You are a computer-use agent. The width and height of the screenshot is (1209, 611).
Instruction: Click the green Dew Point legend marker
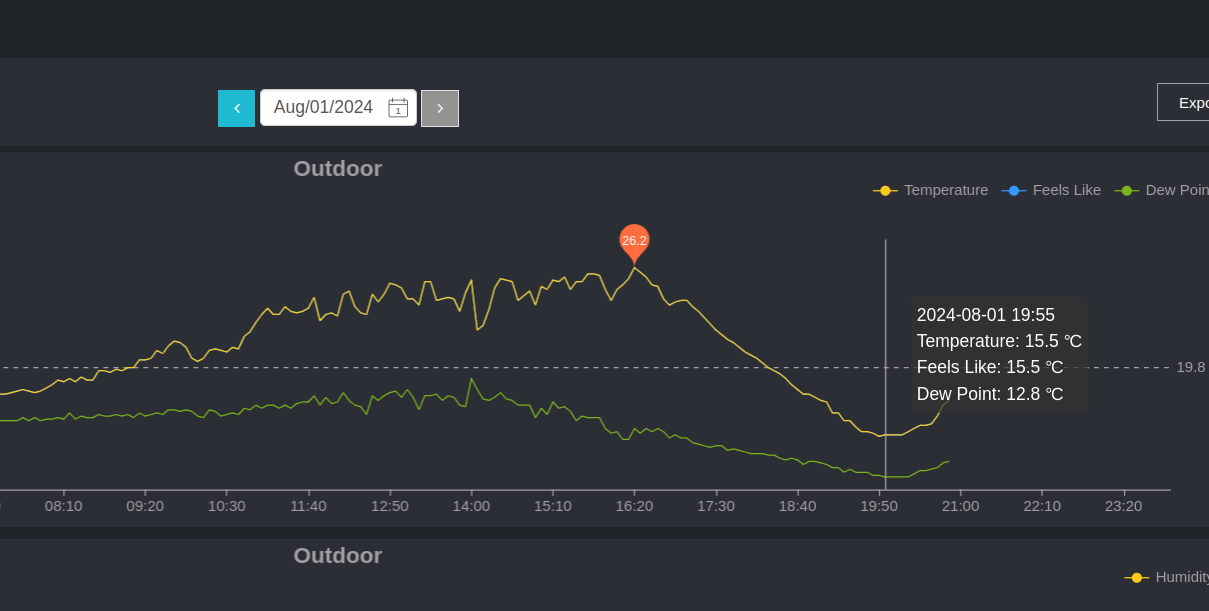coord(1127,190)
